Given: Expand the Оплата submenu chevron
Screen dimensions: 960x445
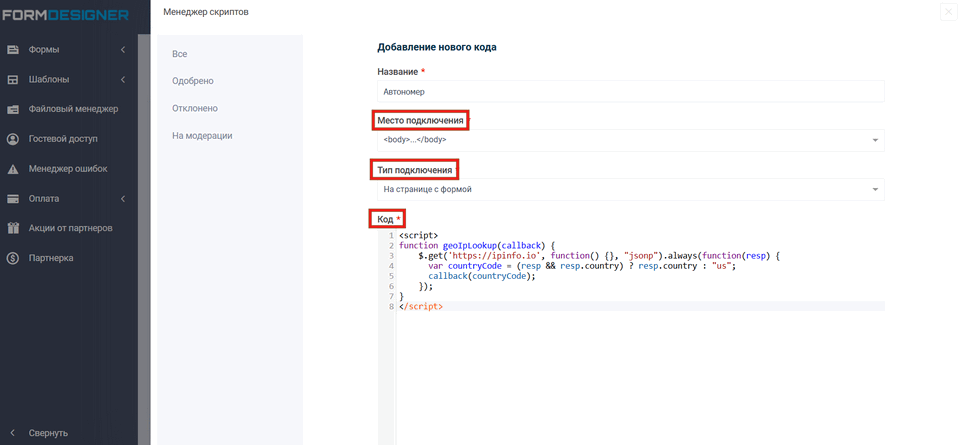Looking at the screenshot, I should pos(123,199).
